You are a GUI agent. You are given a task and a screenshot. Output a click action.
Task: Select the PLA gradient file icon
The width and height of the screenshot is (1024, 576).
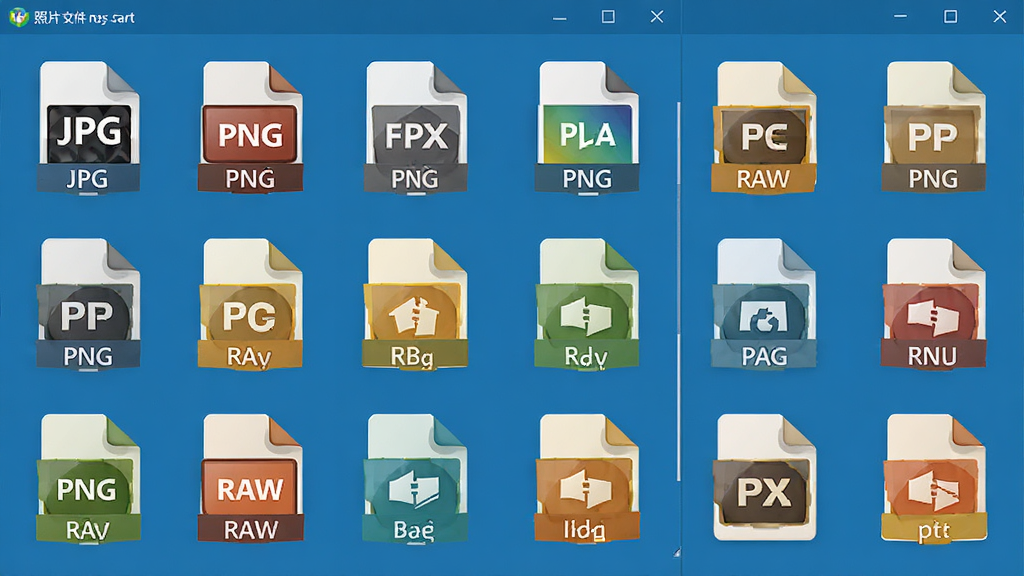pos(586,127)
